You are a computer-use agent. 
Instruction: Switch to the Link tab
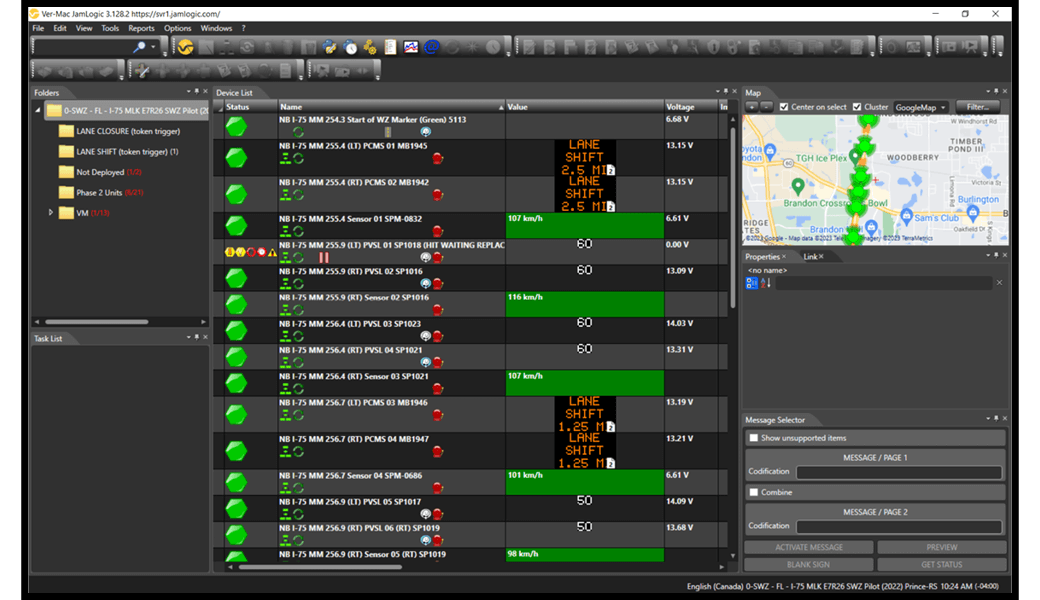click(810, 257)
